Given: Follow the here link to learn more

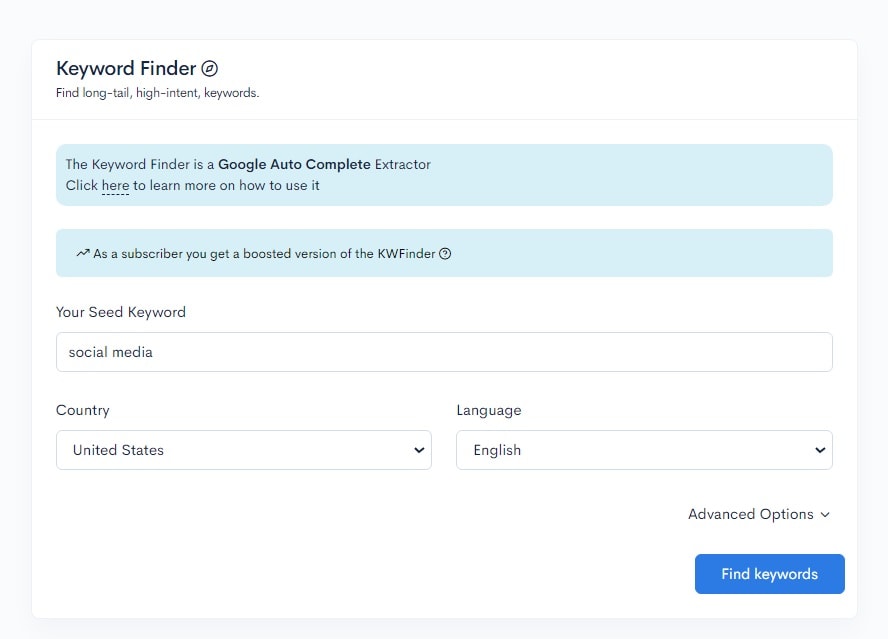Looking at the screenshot, I should click(x=115, y=185).
